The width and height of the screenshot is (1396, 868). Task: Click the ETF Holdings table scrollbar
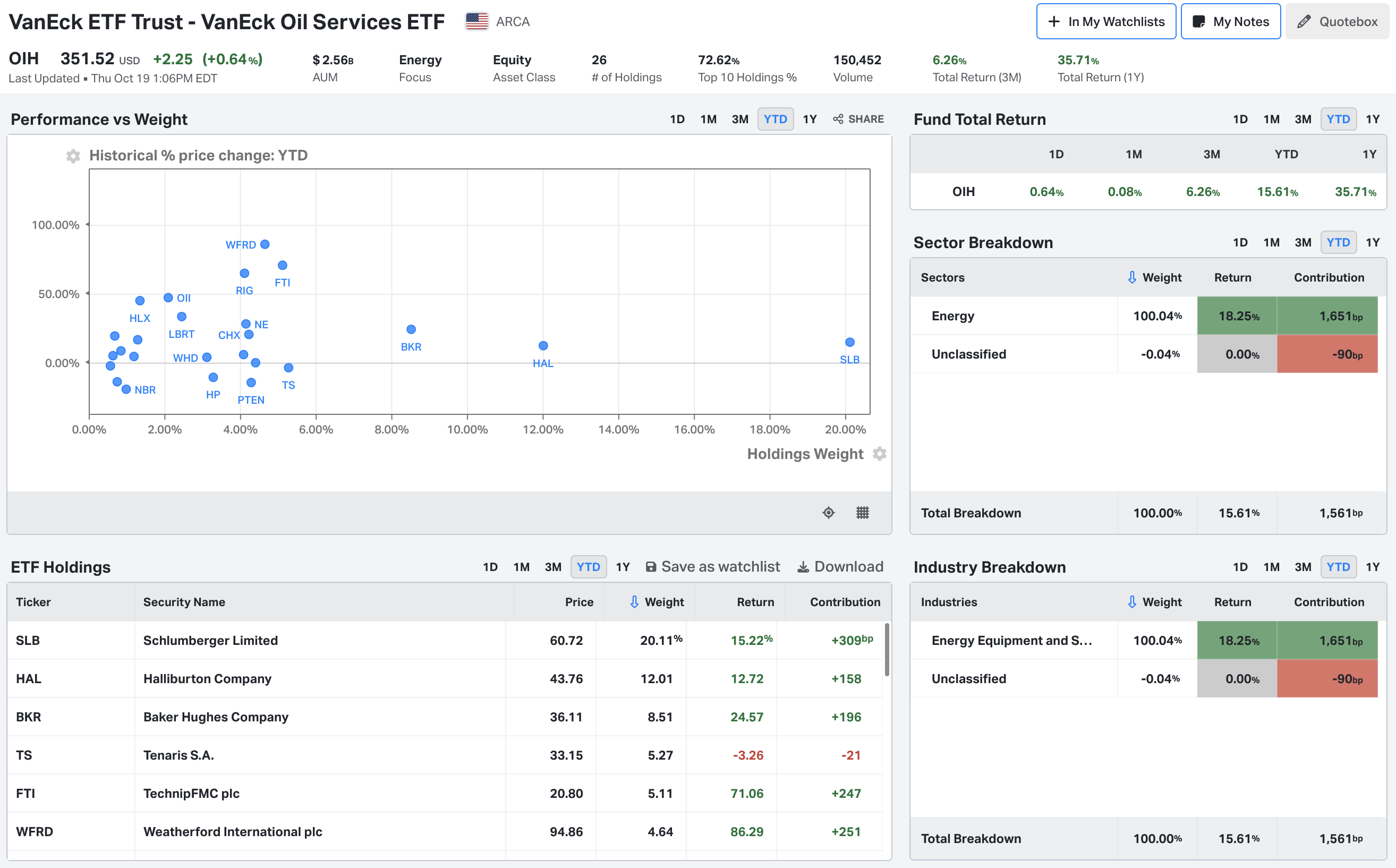[887, 649]
